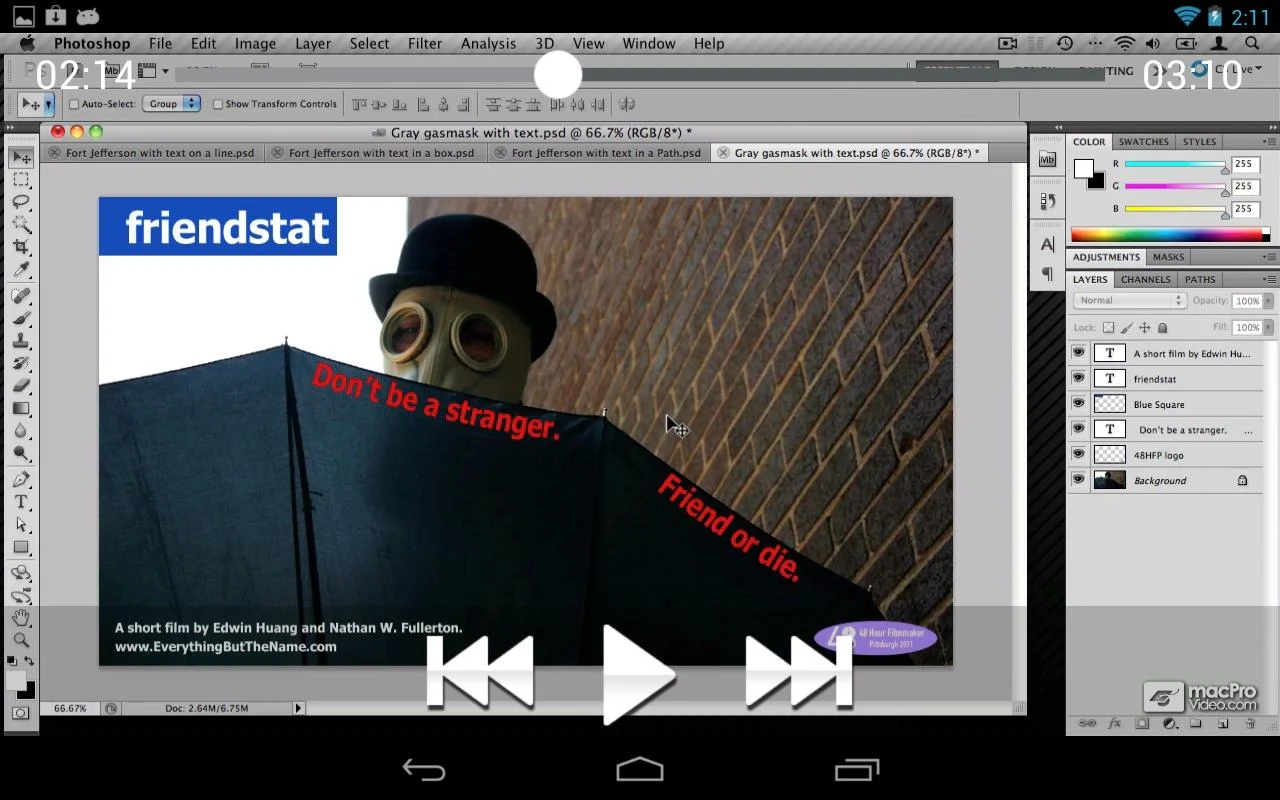Select the Rectangular Marquee tool
This screenshot has width=1280, height=800.
21,180
